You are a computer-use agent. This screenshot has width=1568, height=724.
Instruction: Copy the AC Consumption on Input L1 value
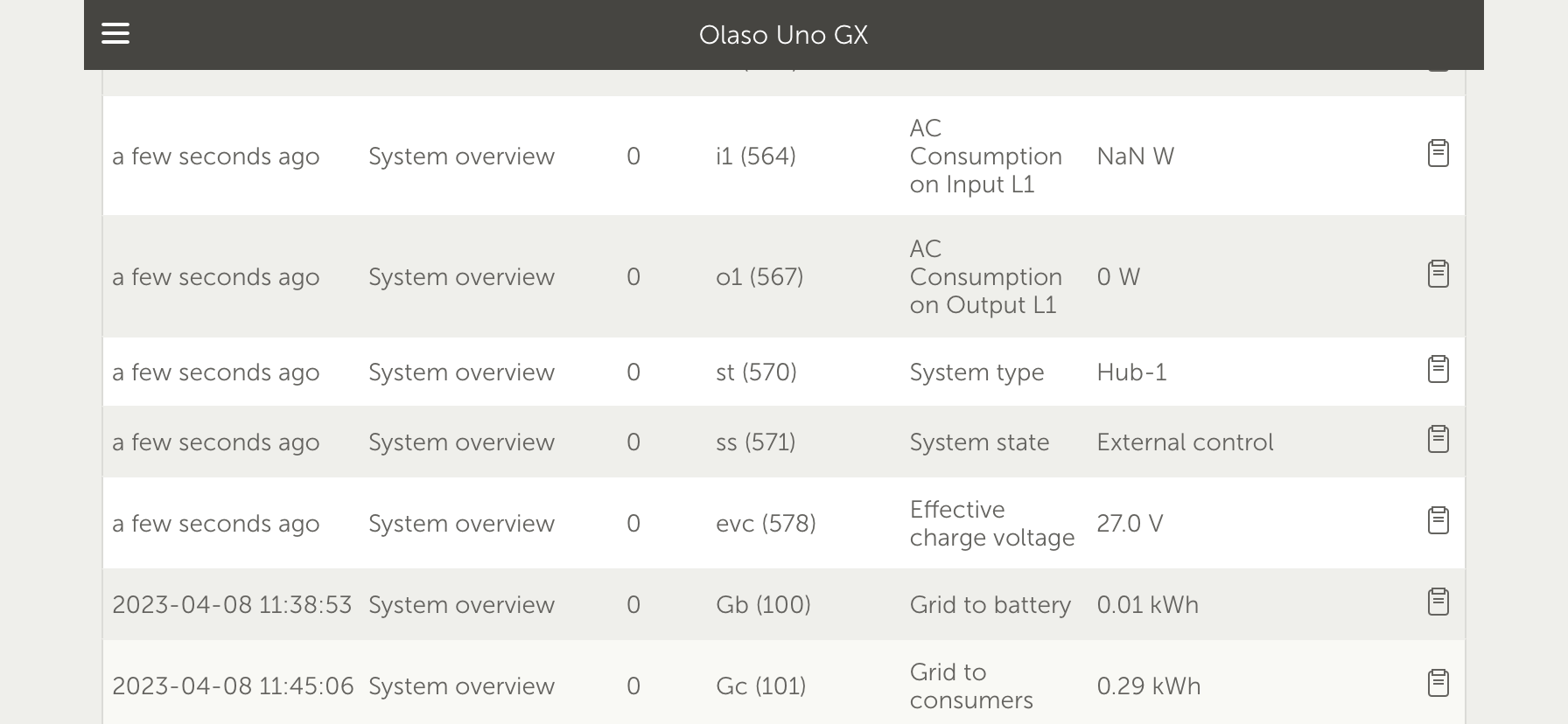pyautogui.click(x=1438, y=153)
